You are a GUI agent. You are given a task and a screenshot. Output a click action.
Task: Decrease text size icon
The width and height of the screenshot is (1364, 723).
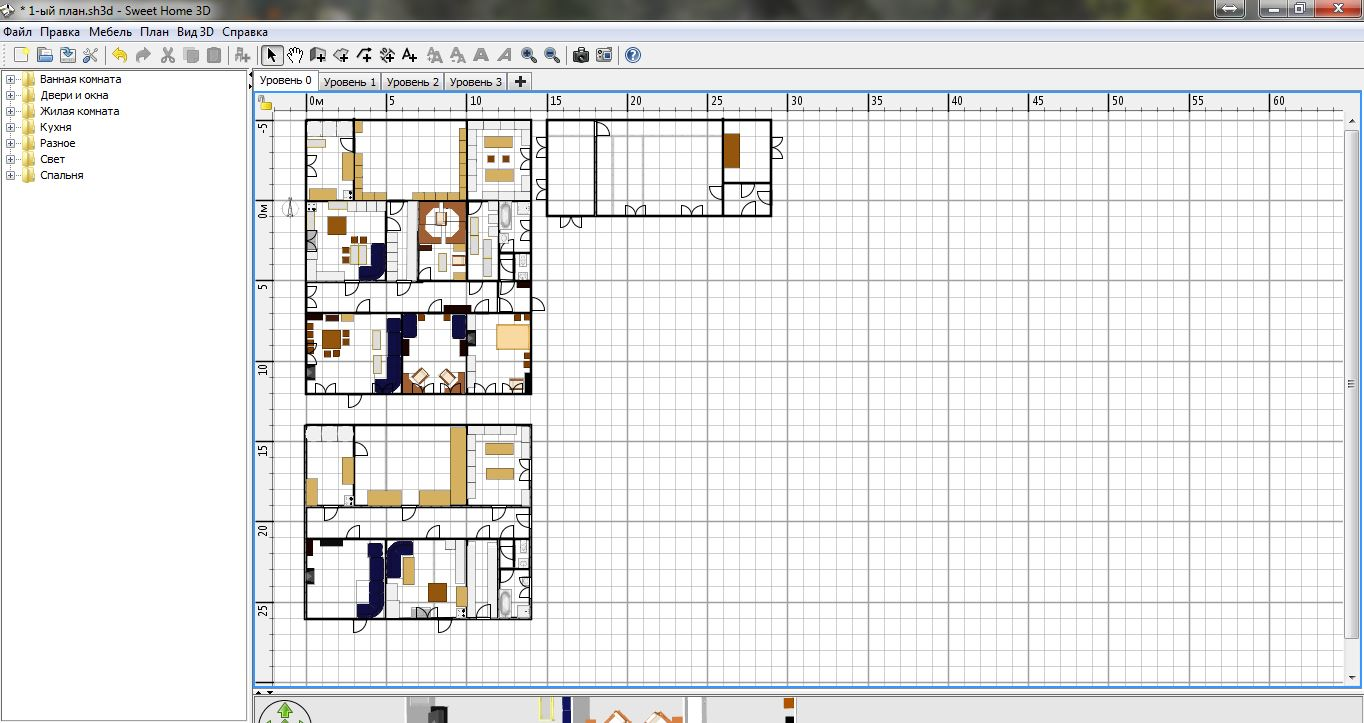[x=457, y=55]
